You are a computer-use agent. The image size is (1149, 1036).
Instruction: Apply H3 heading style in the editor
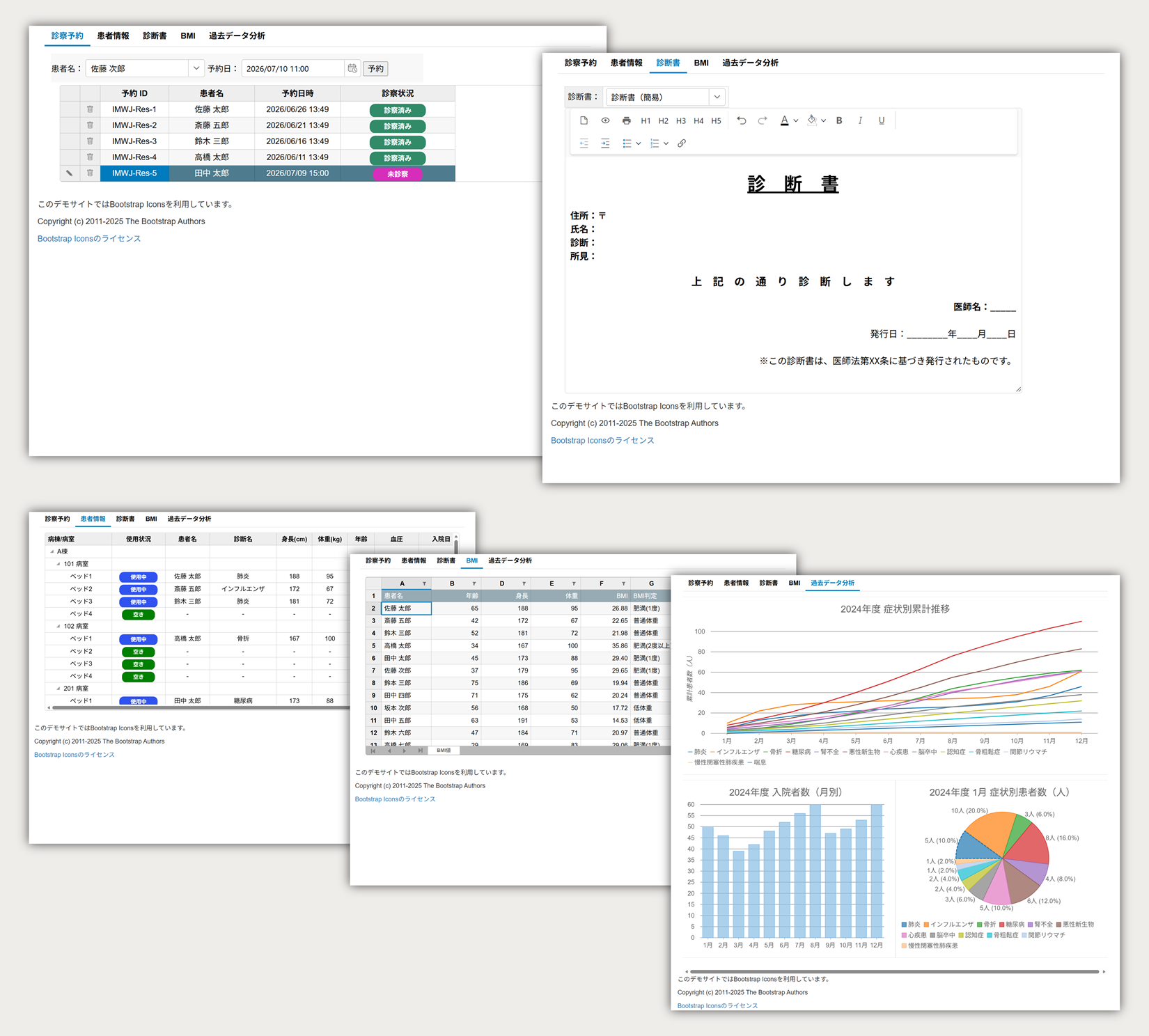(x=681, y=121)
